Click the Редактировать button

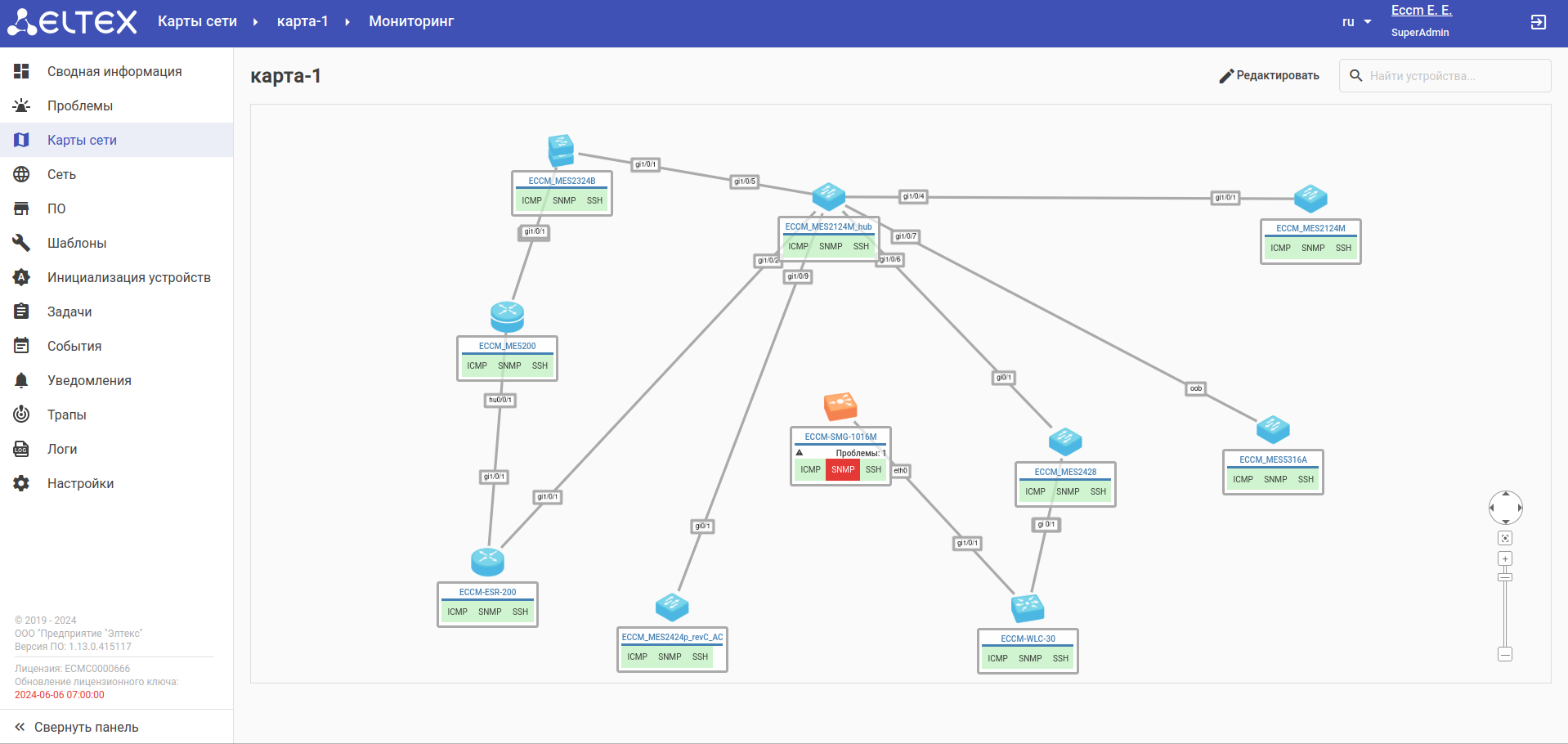pyautogui.click(x=1269, y=76)
